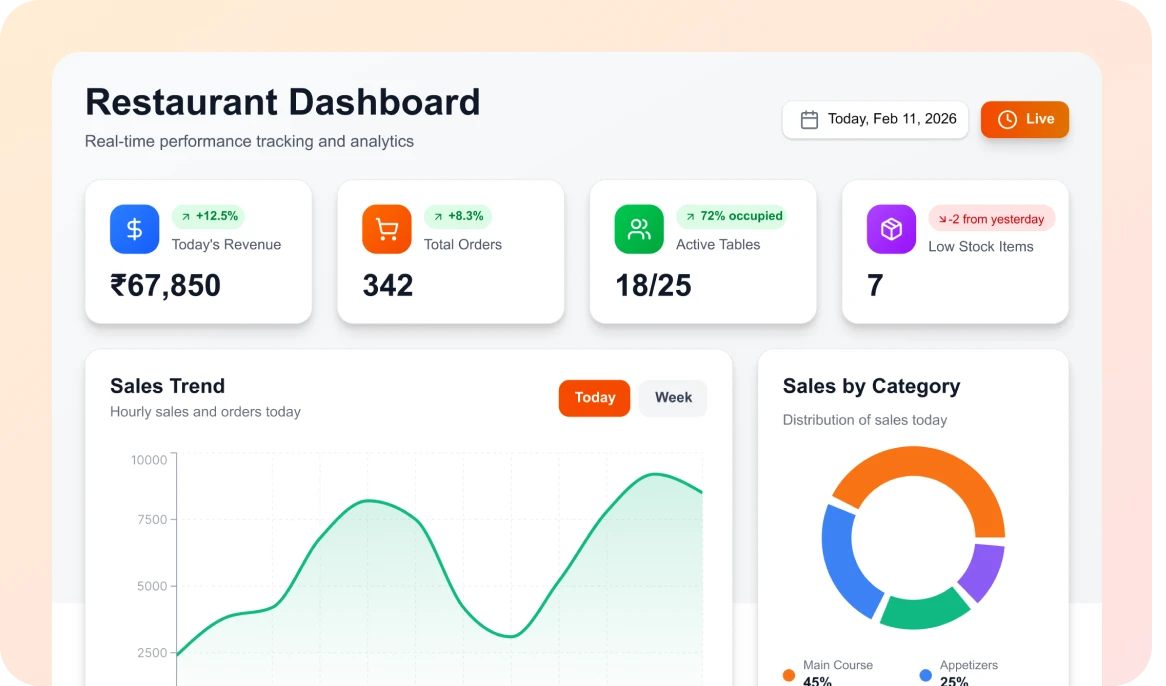Viewport: 1166px width, 686px height.
Task: Select the purple donut chart segment
Action: pos(981,571)
